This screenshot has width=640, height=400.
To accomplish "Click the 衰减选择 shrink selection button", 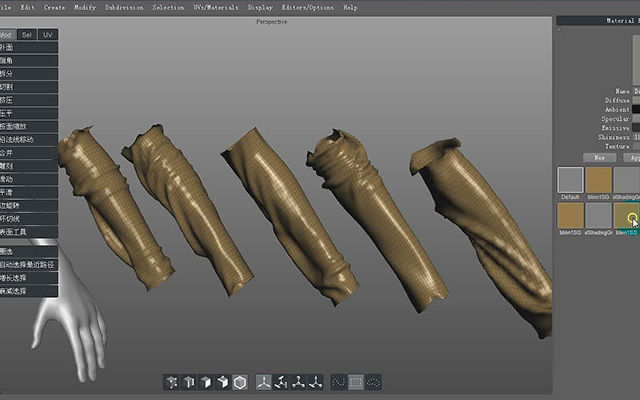I will [29, 291].
